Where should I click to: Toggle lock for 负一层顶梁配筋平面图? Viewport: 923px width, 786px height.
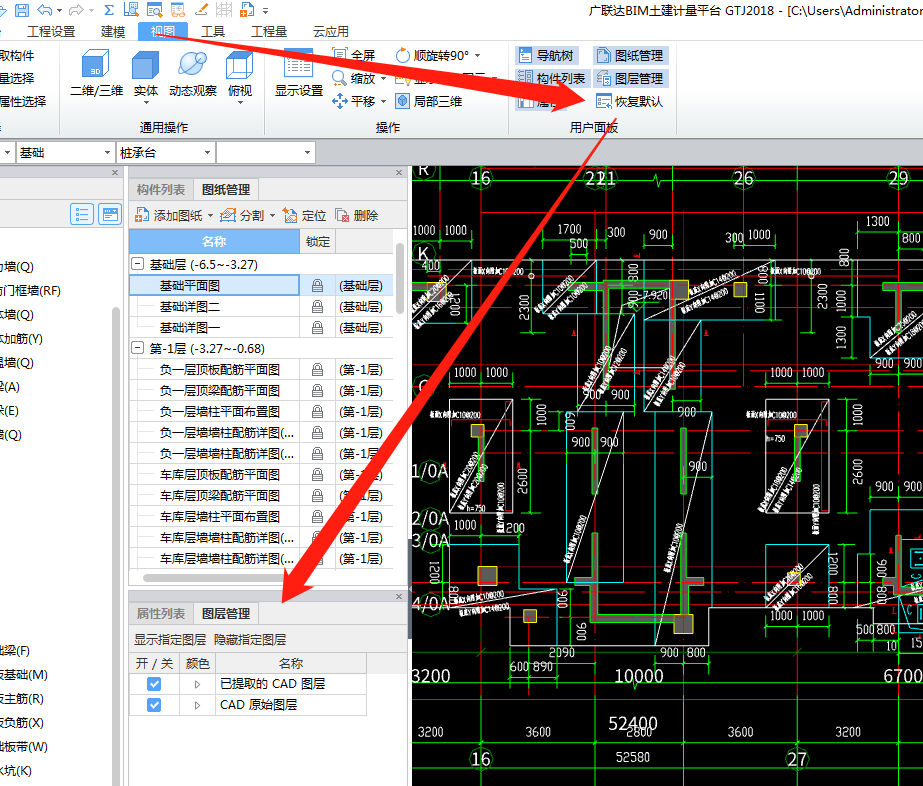[317, 391]
